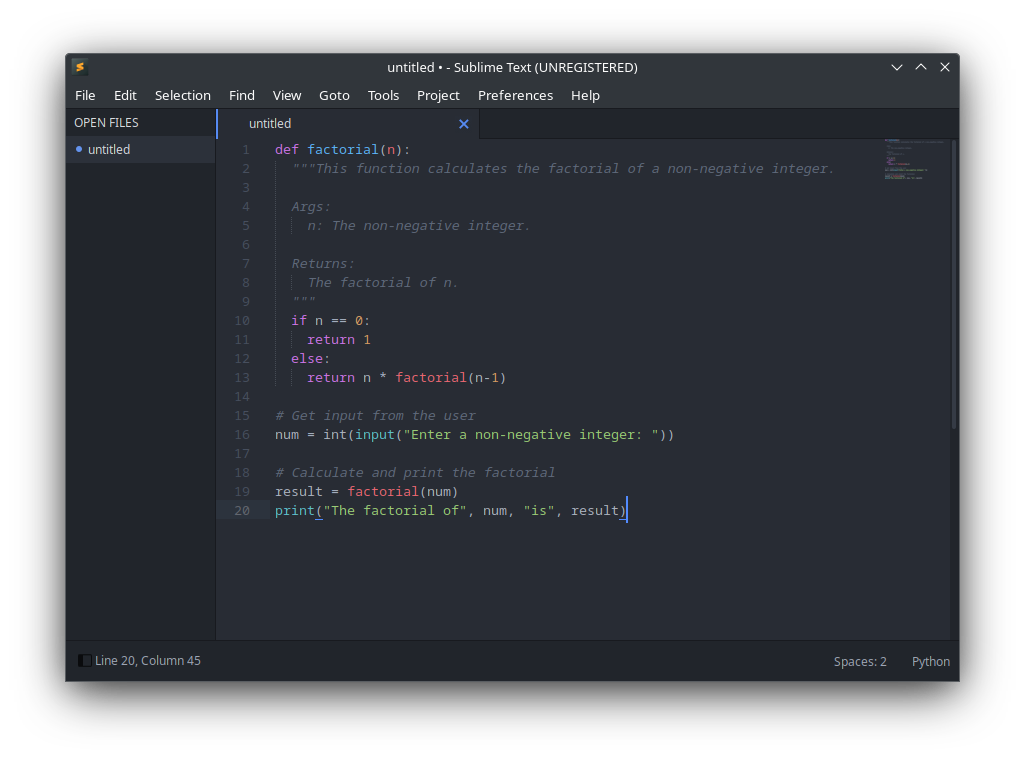Click the square panel icon in the status bar
The height and width of the screenshot is (759, 1025).
click(84, 660)
